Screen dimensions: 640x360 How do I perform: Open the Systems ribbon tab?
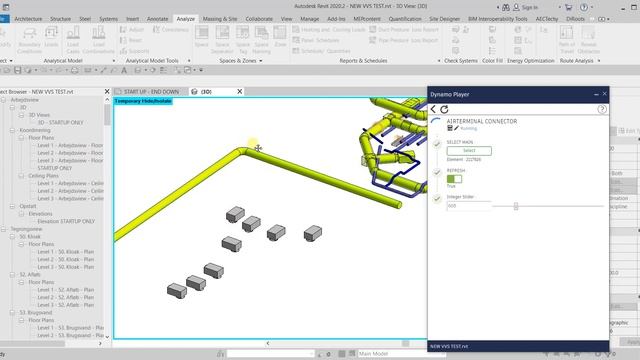pyautogui.click(x=108, y=19)
